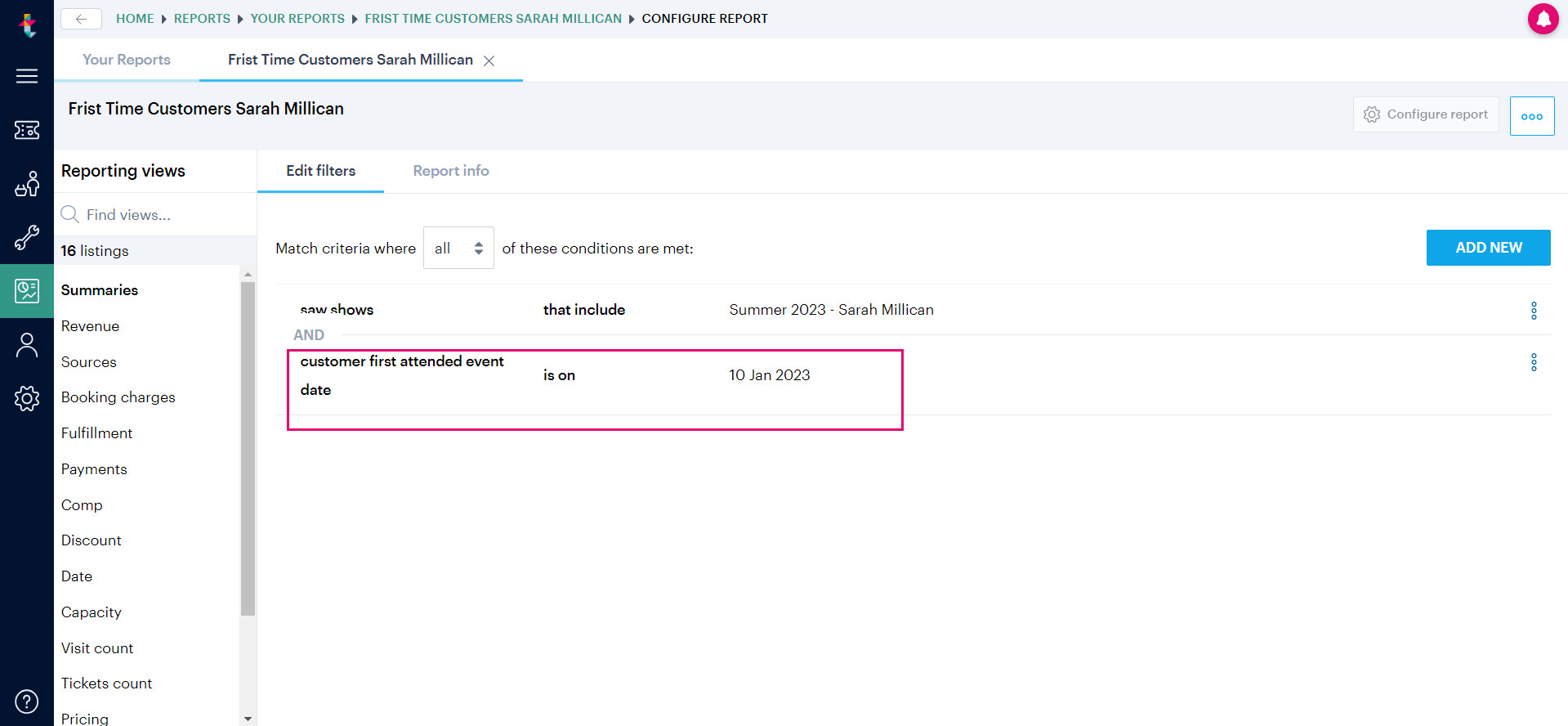Click the back arrow button

[81, 19]
